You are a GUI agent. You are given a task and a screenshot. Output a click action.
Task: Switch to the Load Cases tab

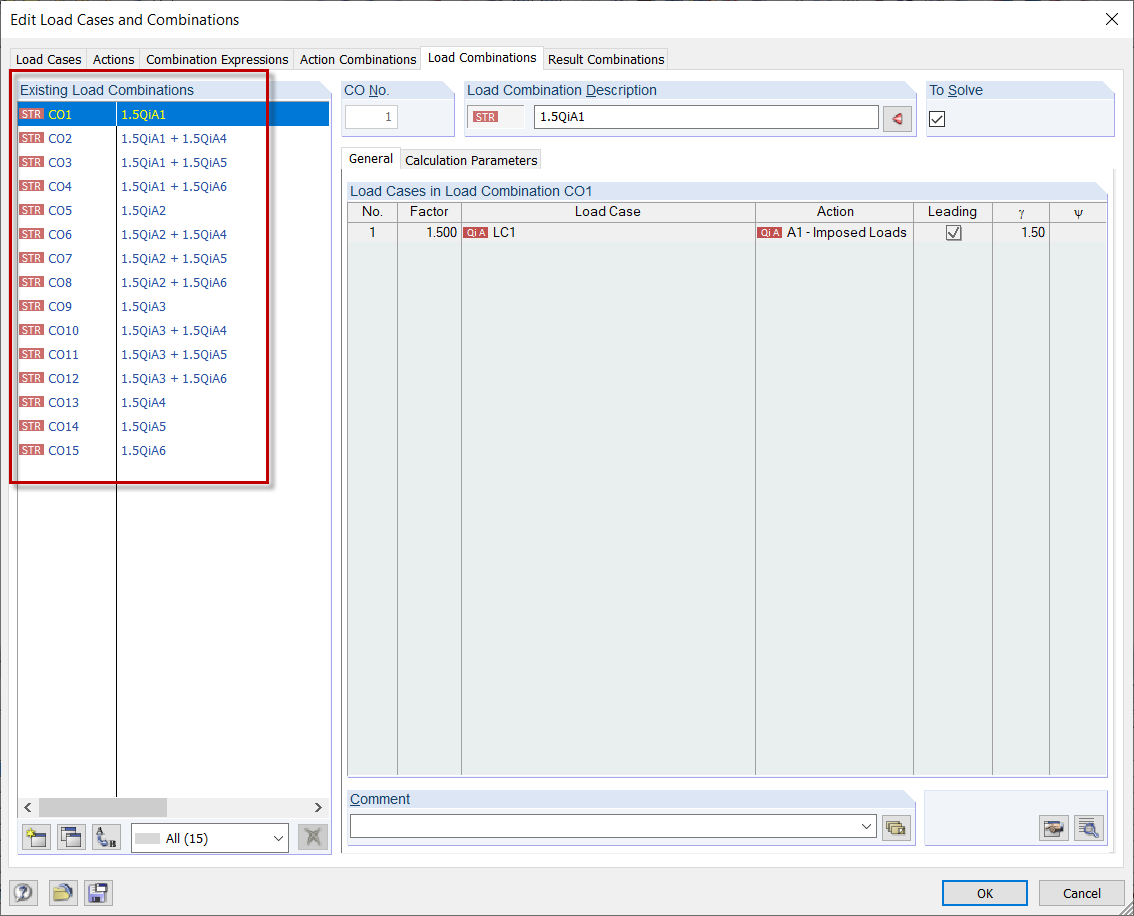[48, 59]
